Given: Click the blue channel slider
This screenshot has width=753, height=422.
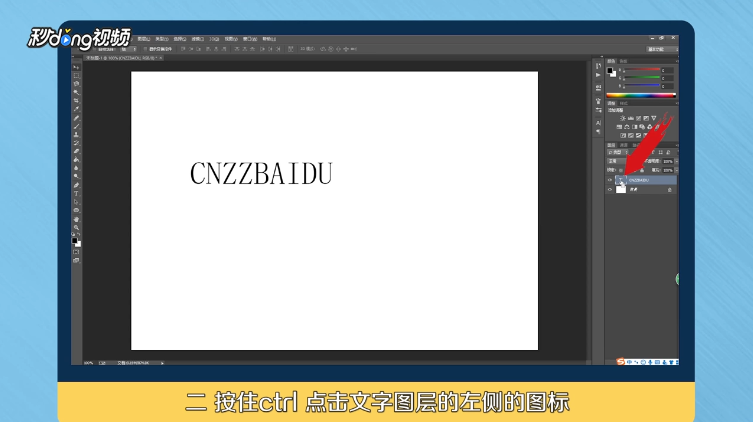Looking at the screenshot, I should (x=642, y=85).
